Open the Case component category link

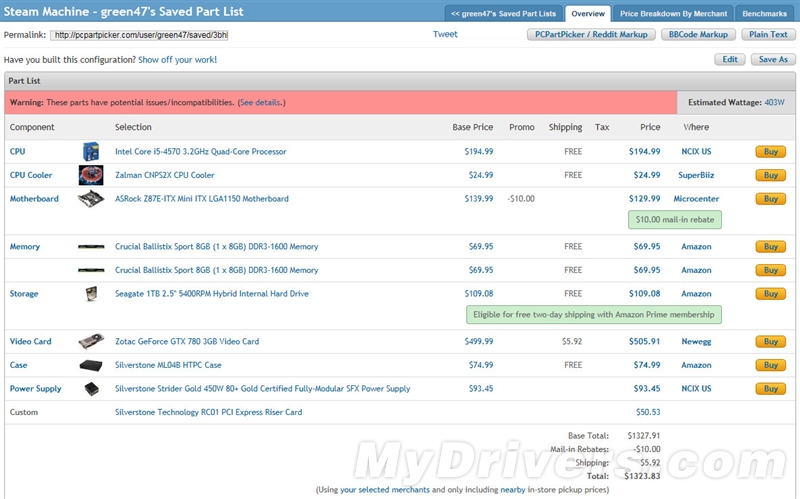pos(18,365)
